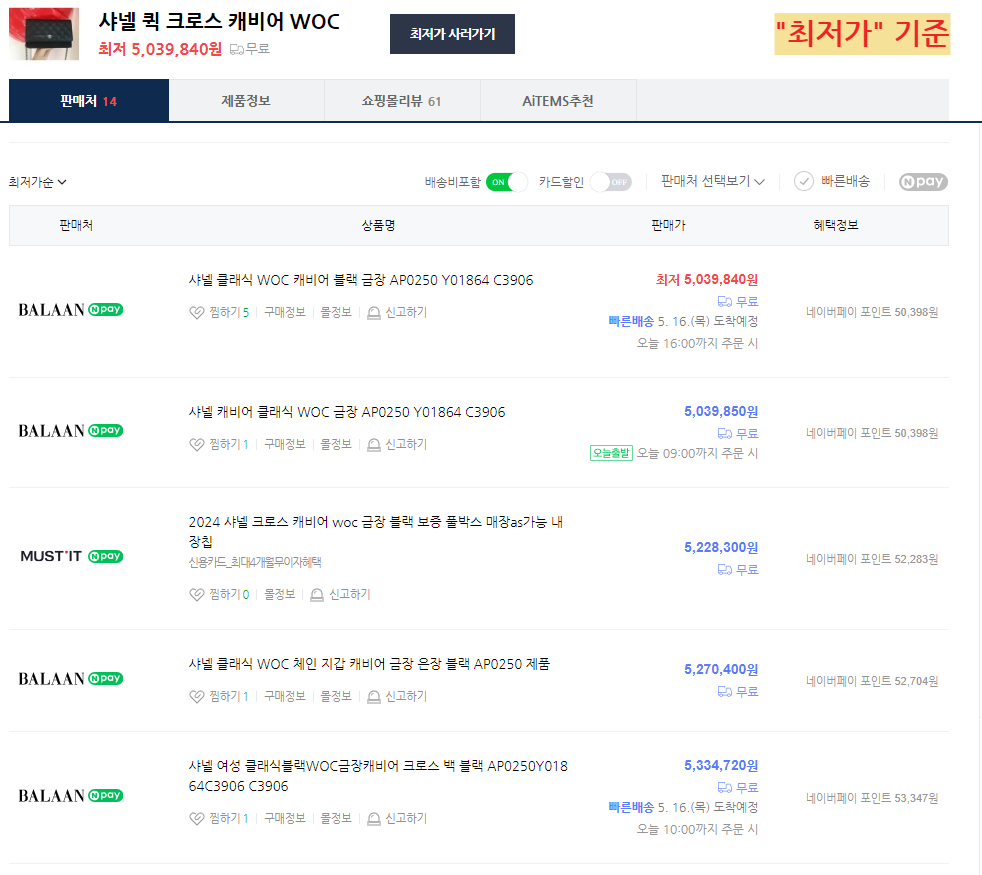Image resolution: width=982 pixels, height=875 pixels.
Task: Open 2024 샤넬 크로스 캐비어 woc product link
Action: pyautogui.click(x=376, y=532)
